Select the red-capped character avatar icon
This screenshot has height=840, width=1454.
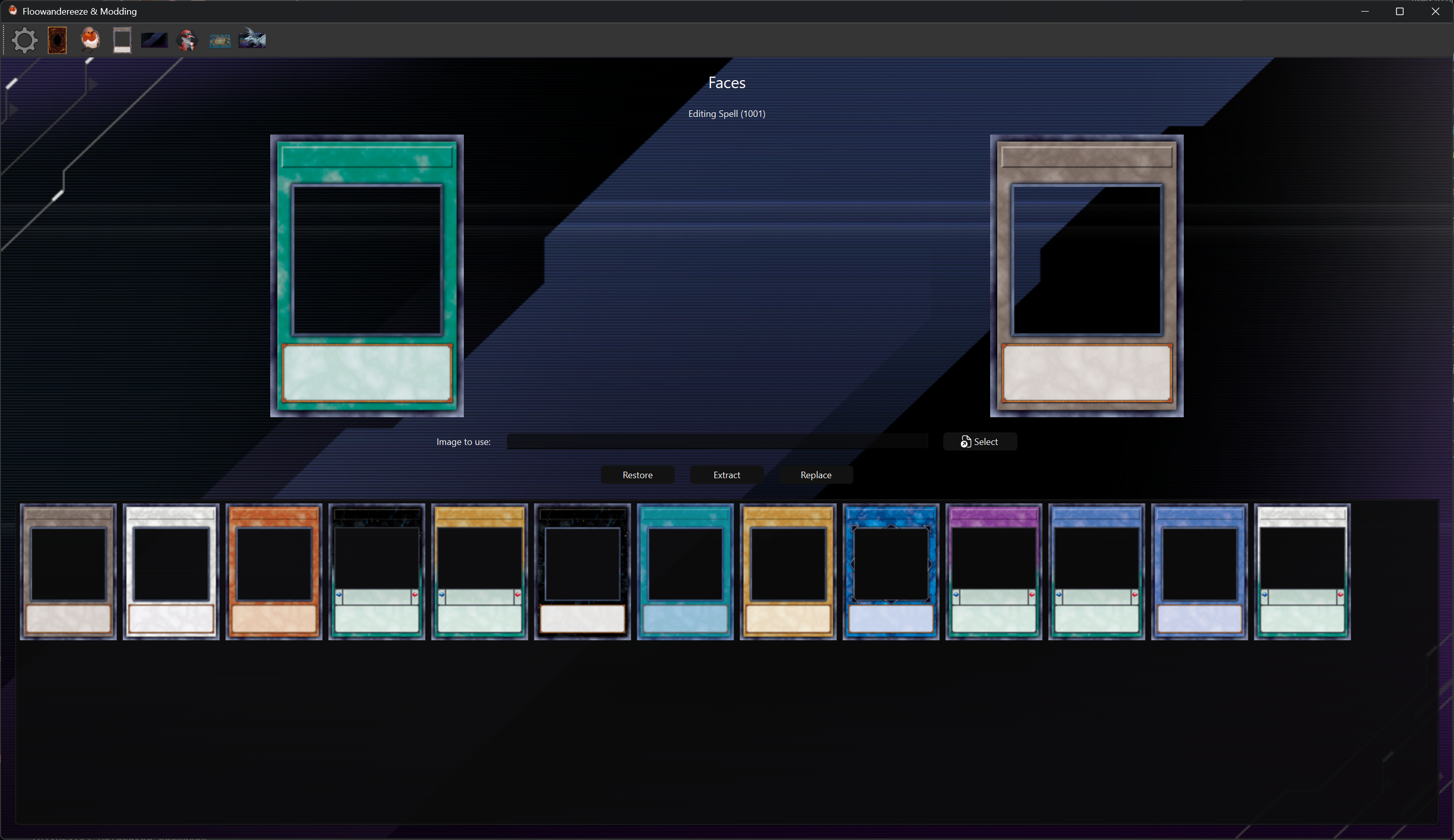click(187, 40)
